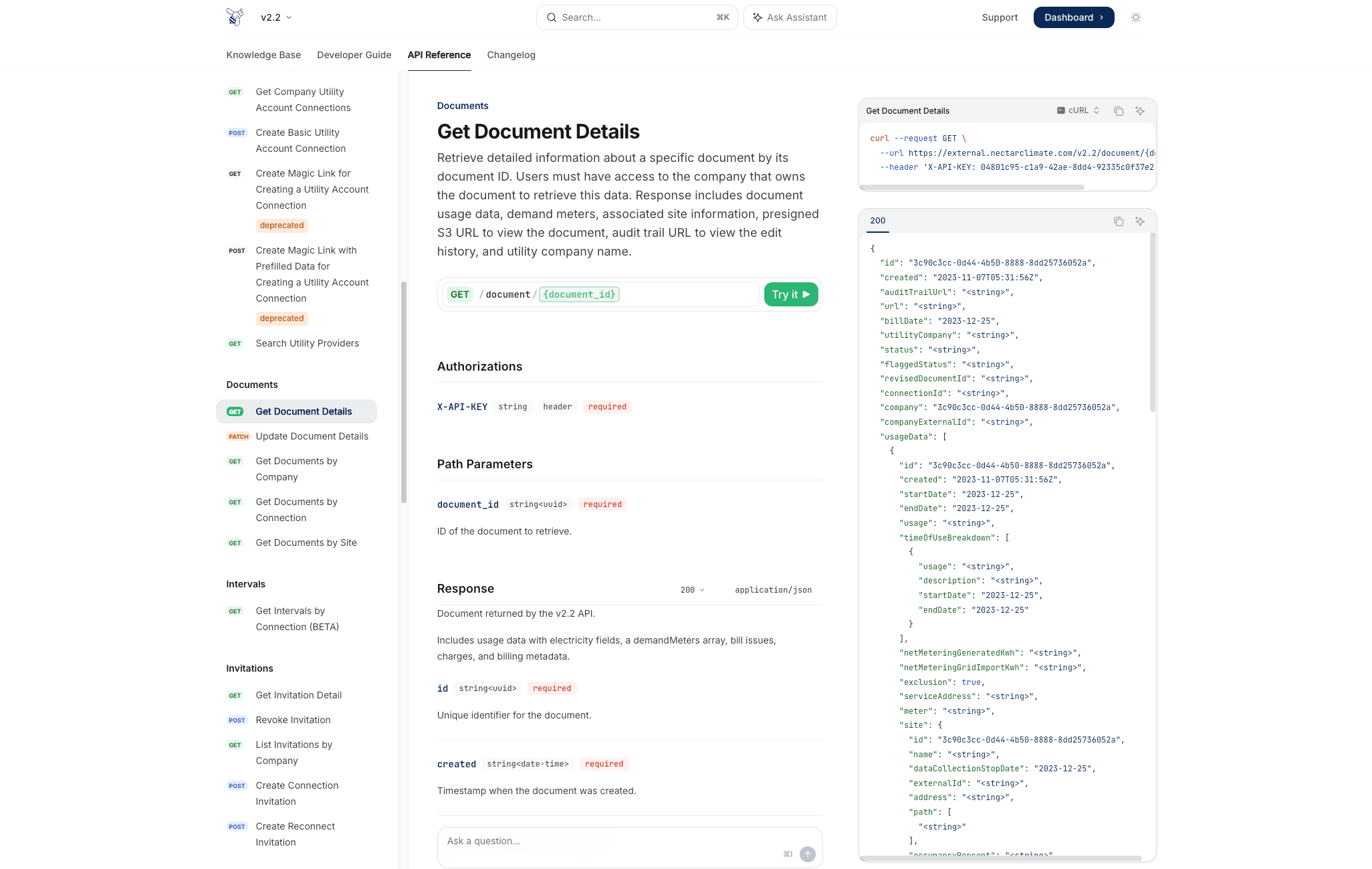The width and height of the screenshot is (1372, 869).
Task: Click the response panel vertical scrollbar
Action: click(1152, 322)
